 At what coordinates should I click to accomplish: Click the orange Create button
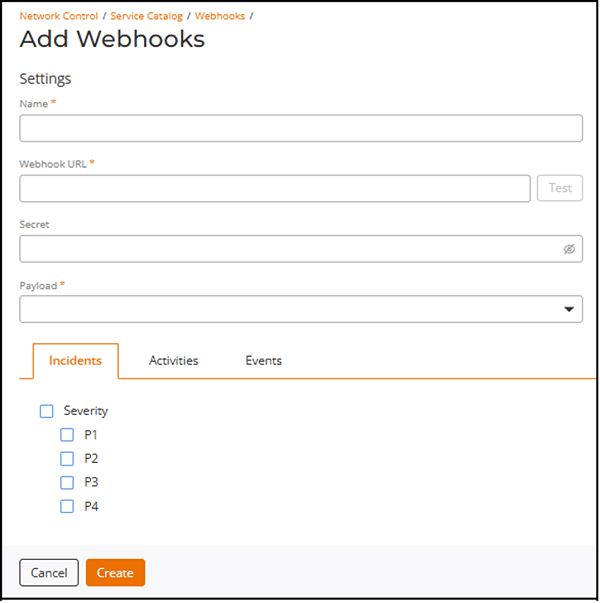[115, 573]
